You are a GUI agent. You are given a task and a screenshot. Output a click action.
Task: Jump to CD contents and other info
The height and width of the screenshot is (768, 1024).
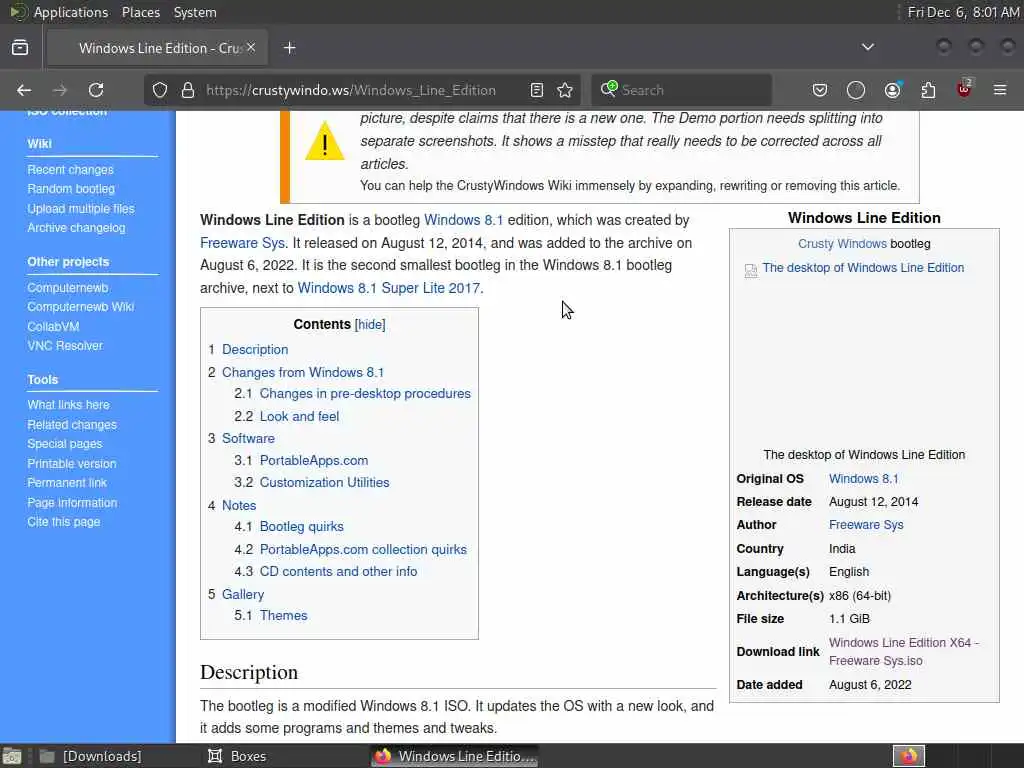[338, 571]
